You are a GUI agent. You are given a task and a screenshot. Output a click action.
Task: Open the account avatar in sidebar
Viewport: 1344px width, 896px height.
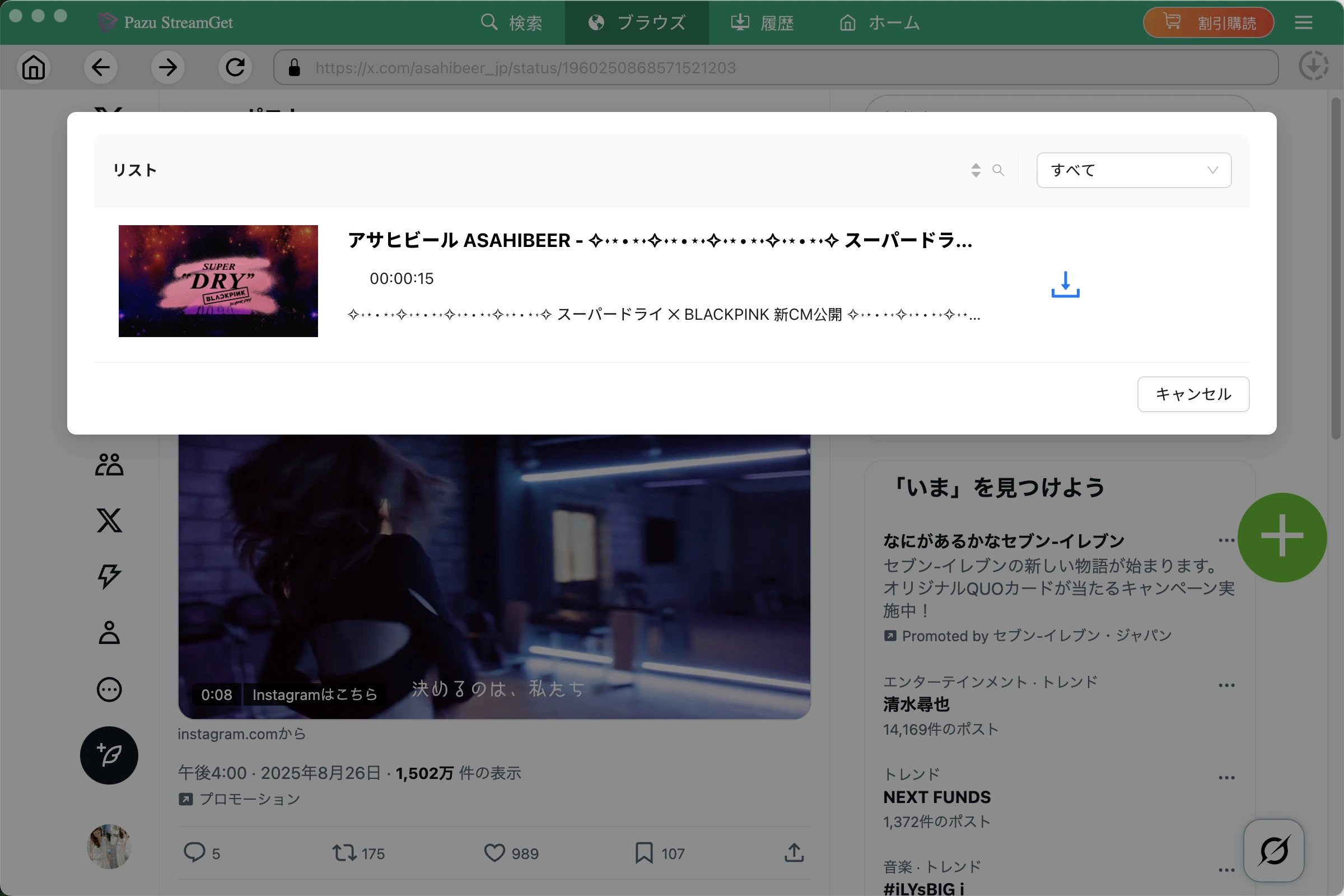[109, 846]
